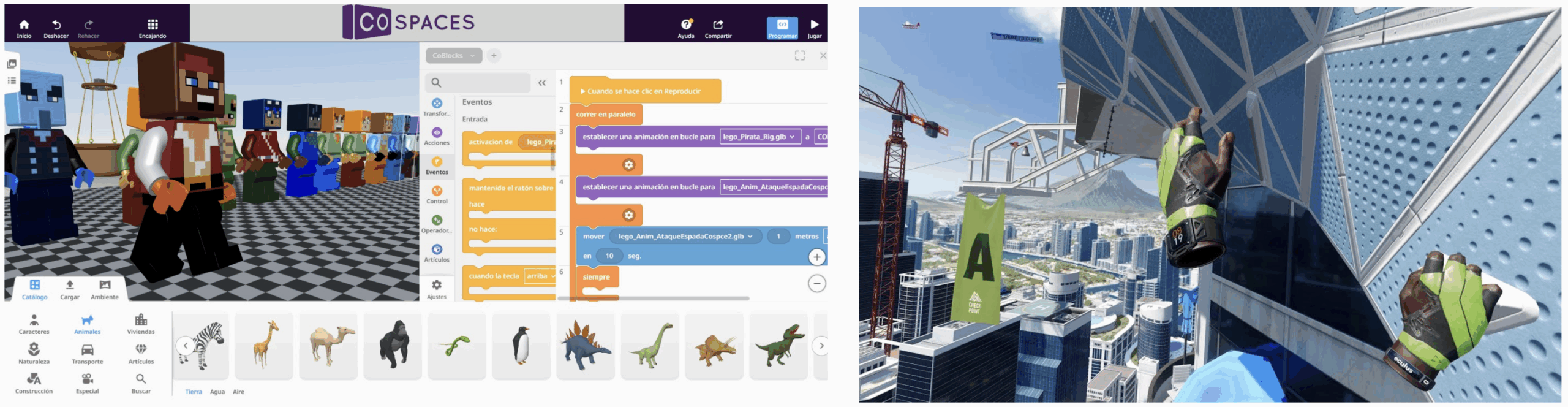
Task: Open Ajustes settings in block palette
Action: pyautogui.click(x=437, y=289)
